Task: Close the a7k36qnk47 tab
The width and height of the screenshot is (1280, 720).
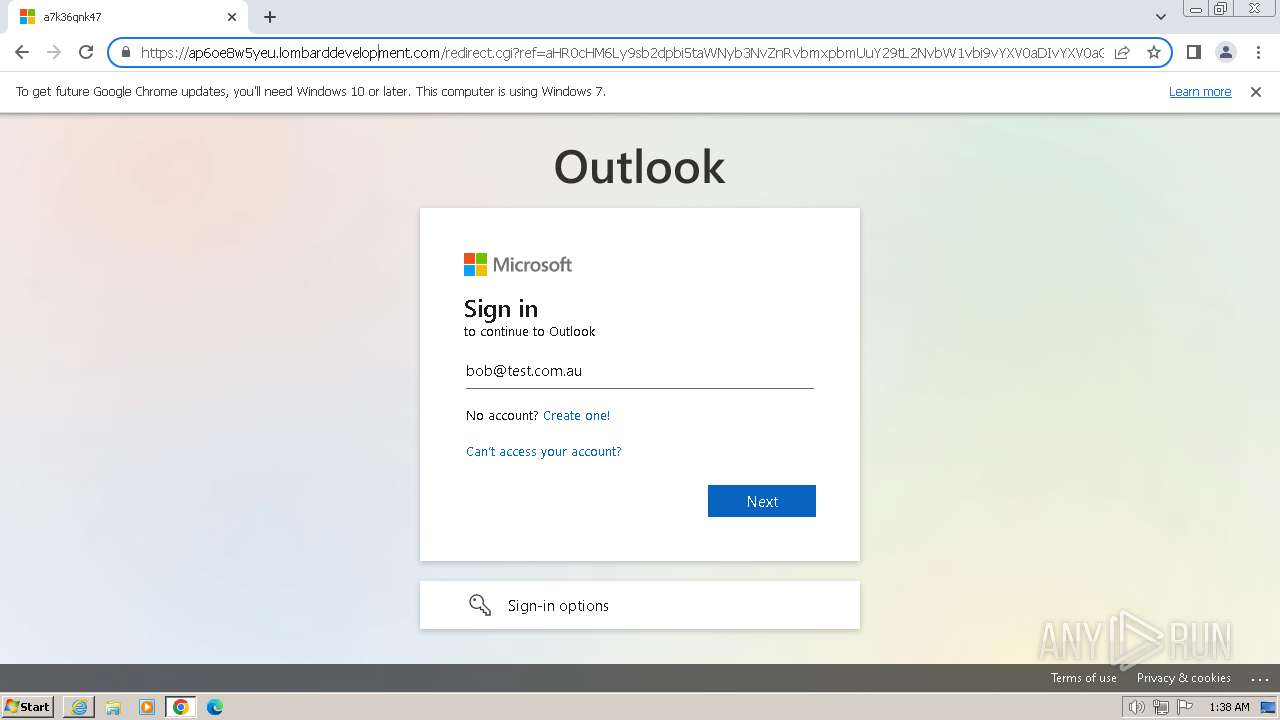Action: pyautogui.click(x=232, y=17)
